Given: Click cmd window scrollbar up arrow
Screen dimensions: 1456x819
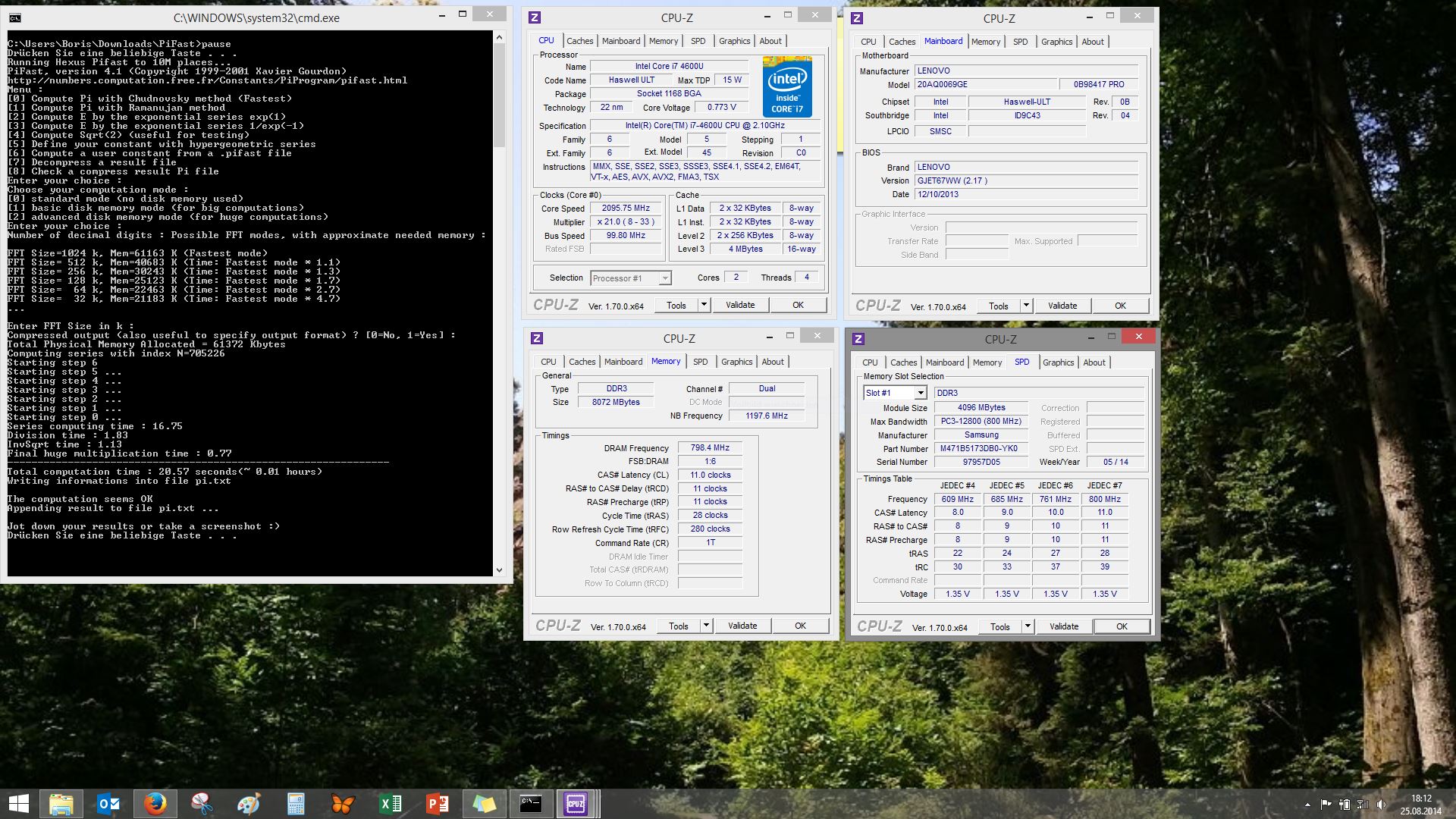Looking at the screenshot, I should 499,37.
